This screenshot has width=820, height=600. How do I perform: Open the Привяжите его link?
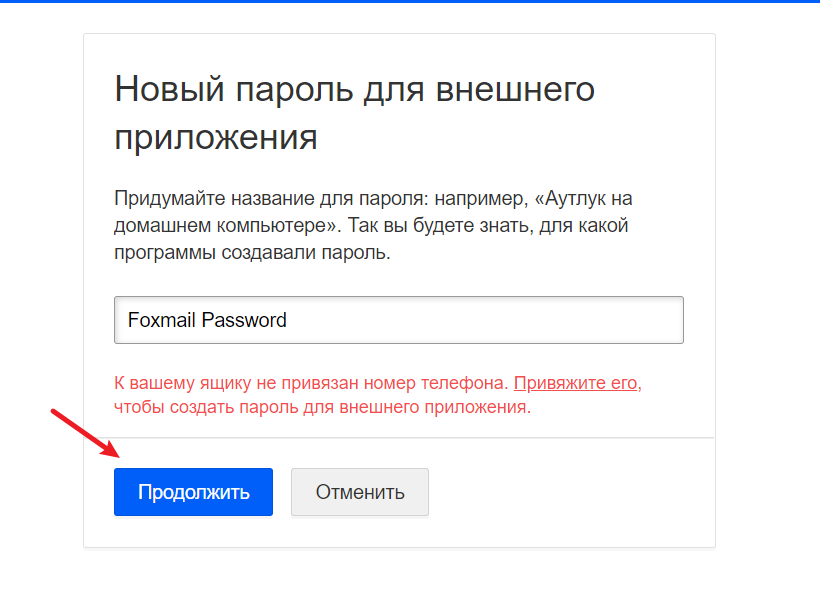(576, 383)
